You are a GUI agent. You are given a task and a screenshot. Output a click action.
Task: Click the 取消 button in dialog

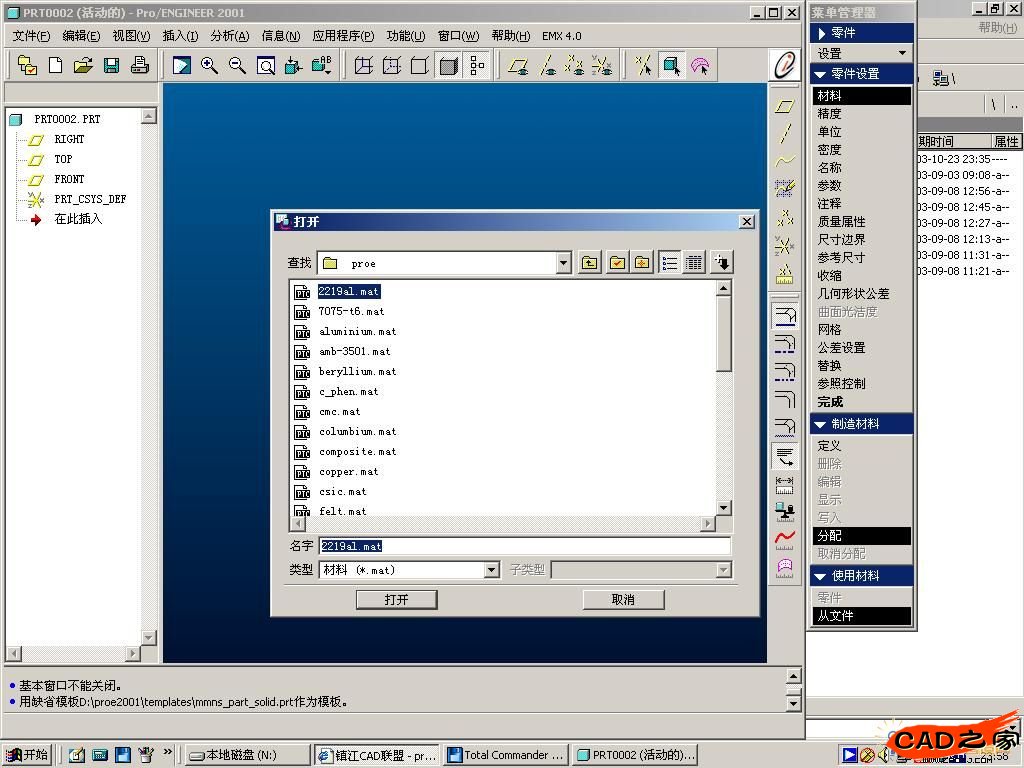click(x=623, y=599)
